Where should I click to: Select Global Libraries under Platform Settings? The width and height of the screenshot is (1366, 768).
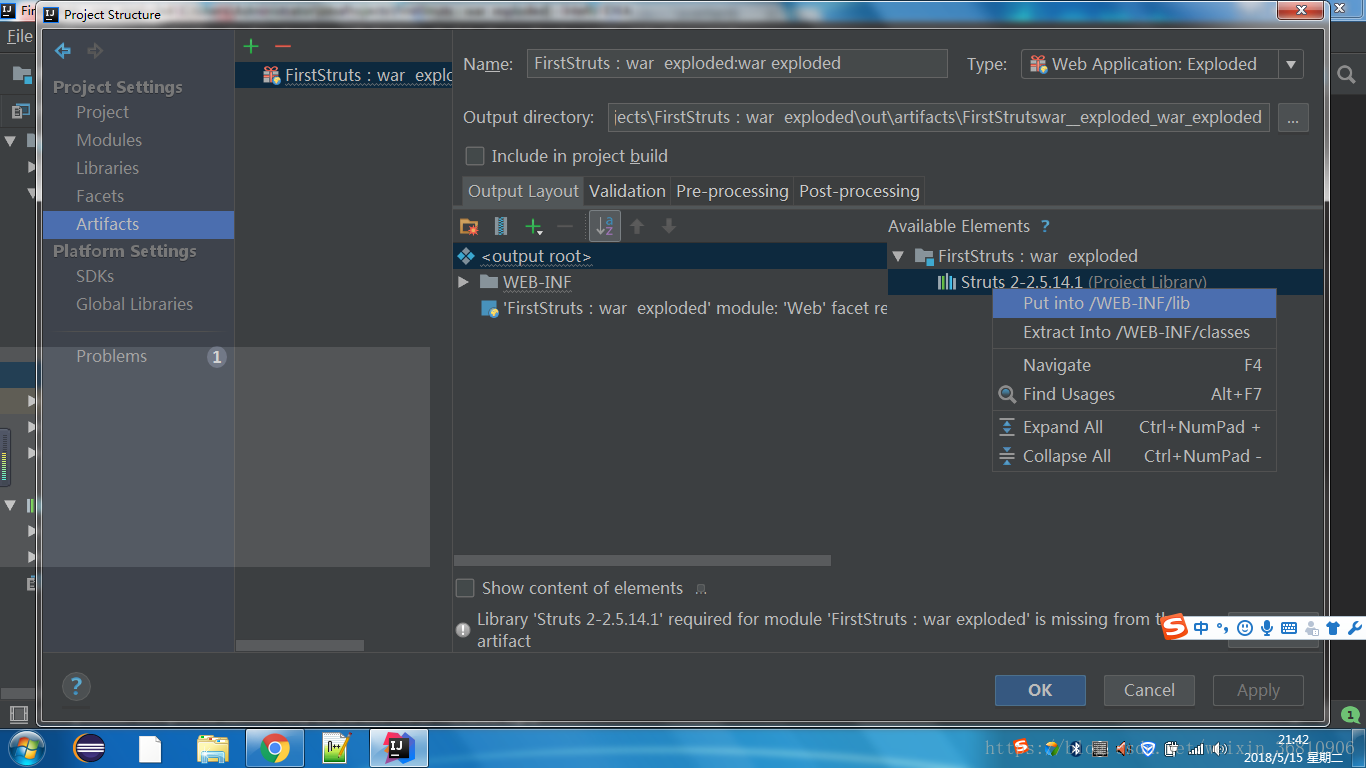pyautogui.click(x=134, y=305)
